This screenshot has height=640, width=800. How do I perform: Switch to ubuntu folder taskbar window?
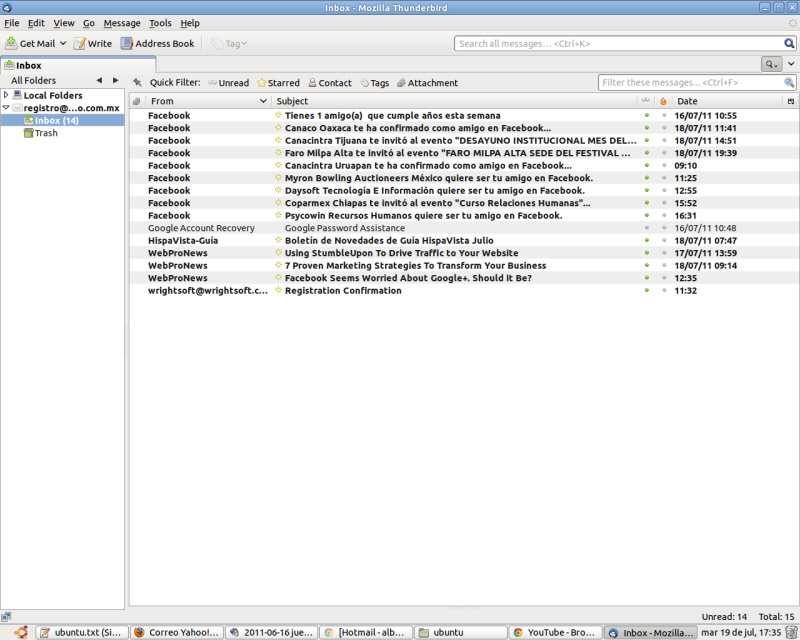pyautogui.click(x=461, y=632)
